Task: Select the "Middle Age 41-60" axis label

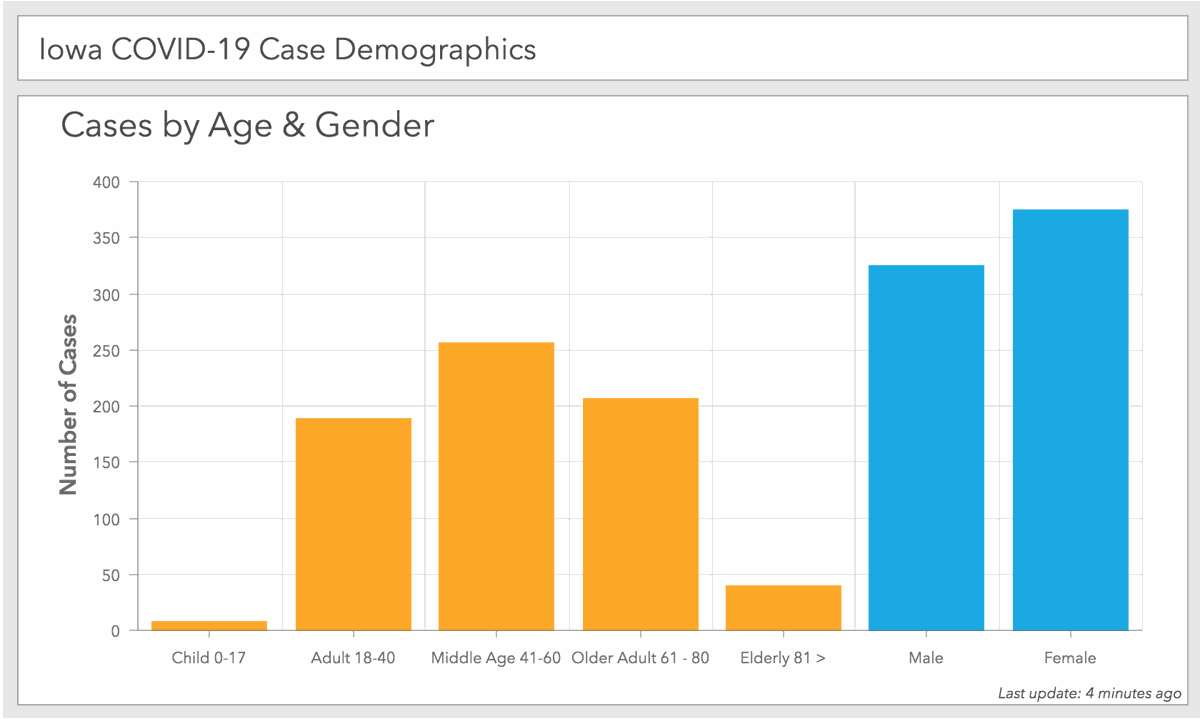Action: click(497, 658)
